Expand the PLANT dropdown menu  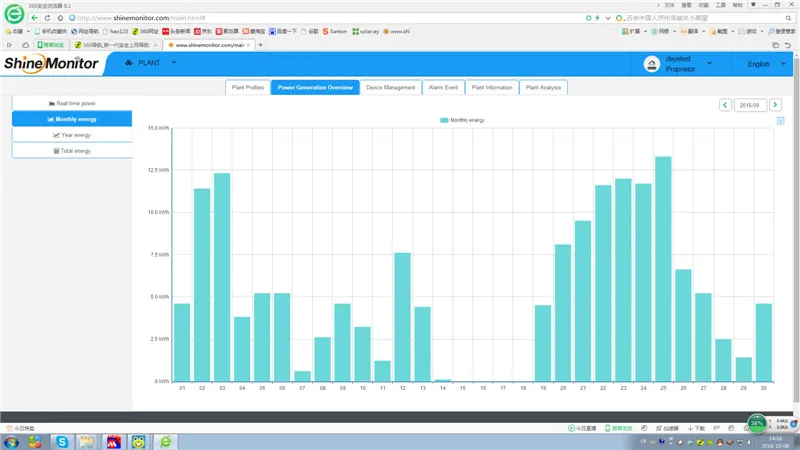[x=151, y=63]
